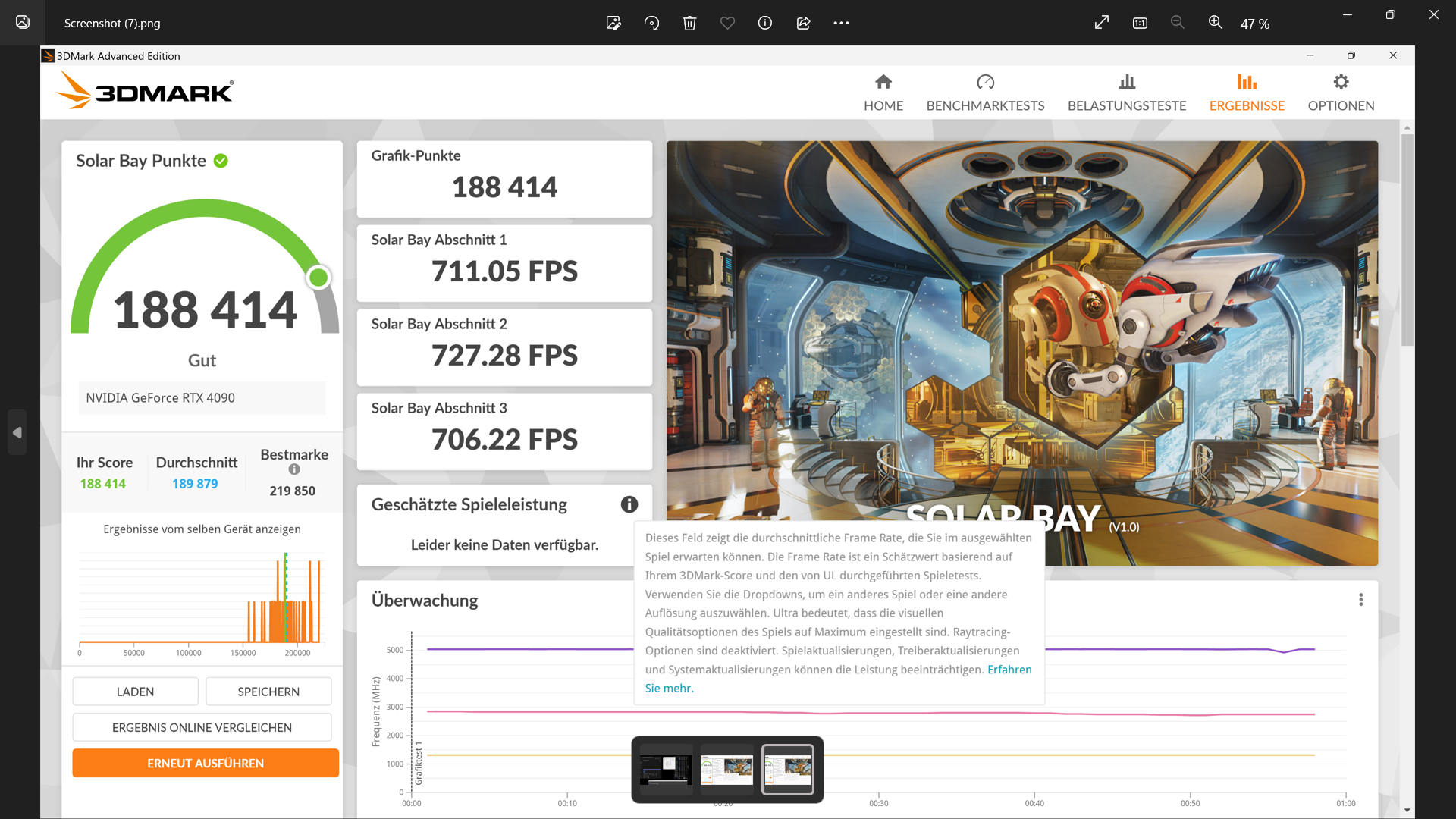Rotate the image using the toolbar icon
Viewport: 1456px width, 819px height.
(651, 23)
